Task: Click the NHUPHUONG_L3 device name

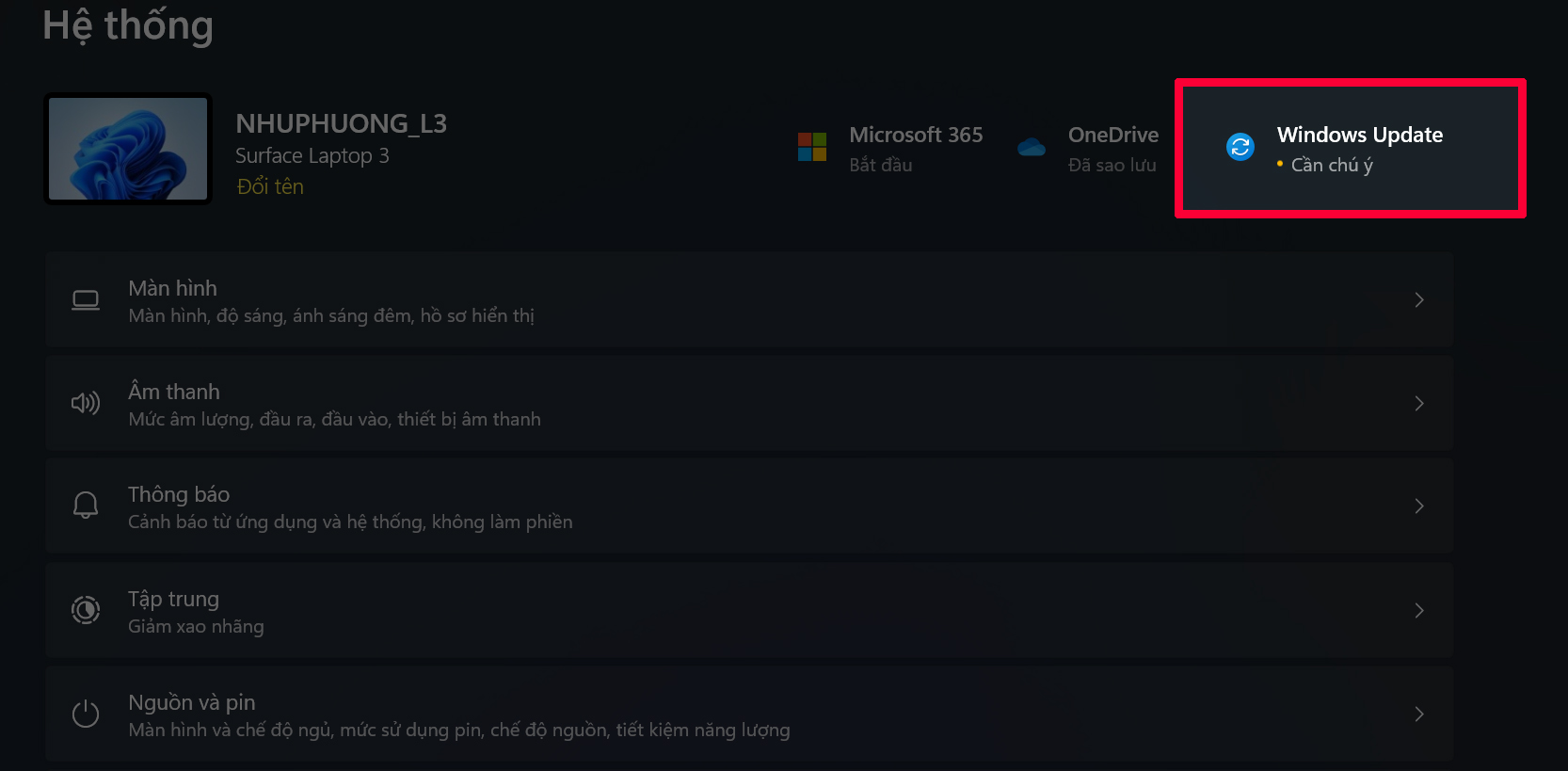Action: 341,123
